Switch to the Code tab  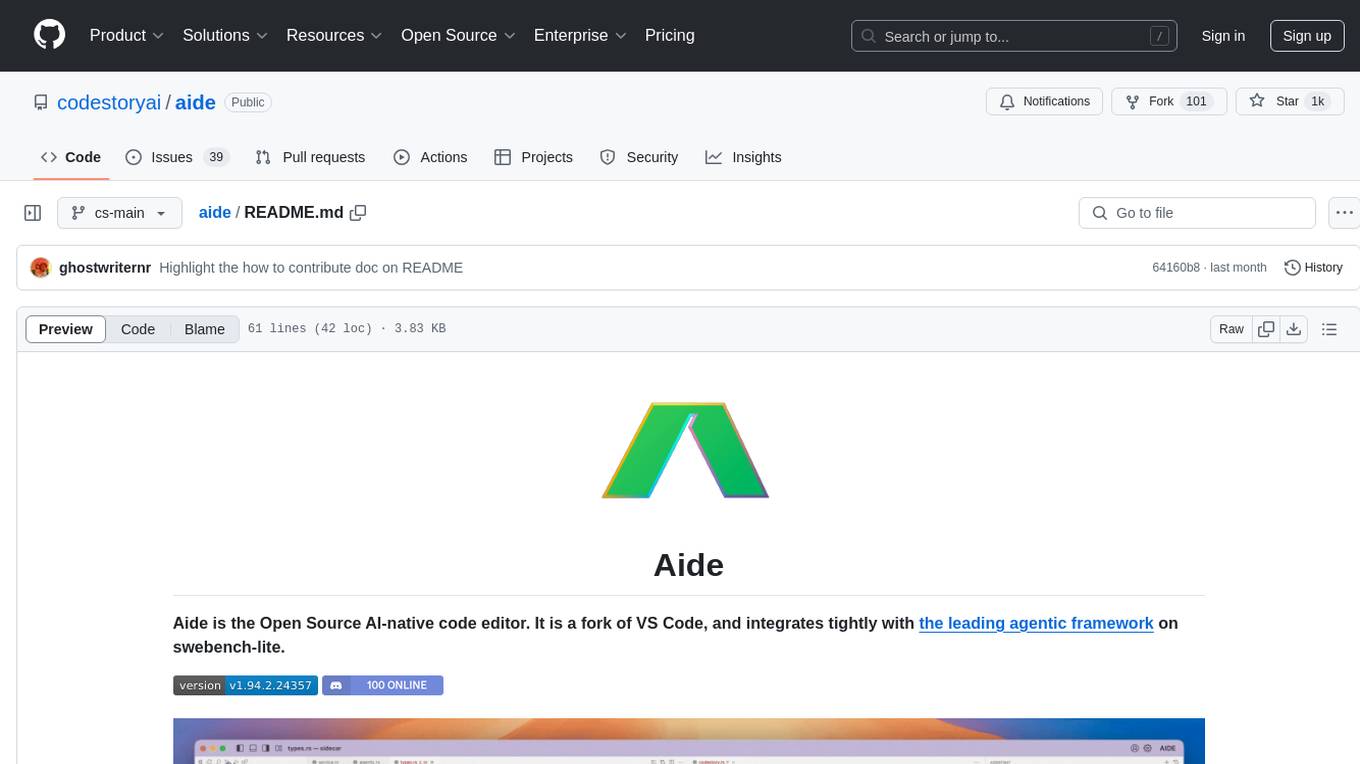coord(71,157)
